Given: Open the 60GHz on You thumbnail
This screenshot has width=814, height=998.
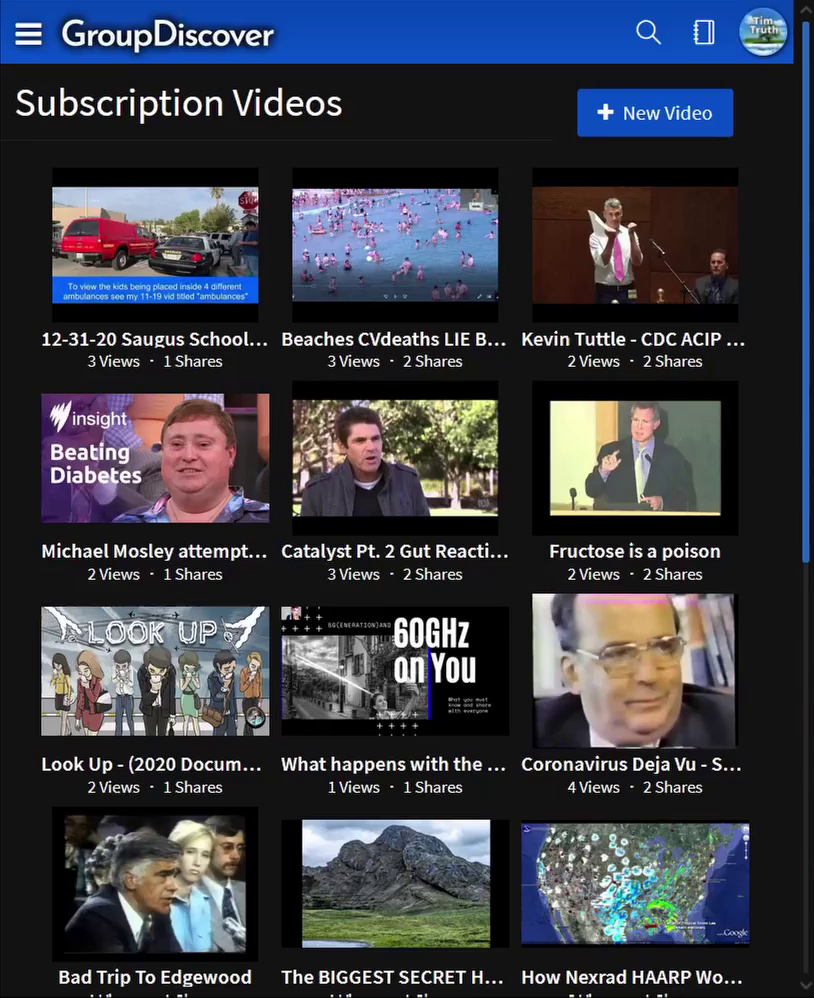Looking at the screenshot, I should tap(395, 671).
